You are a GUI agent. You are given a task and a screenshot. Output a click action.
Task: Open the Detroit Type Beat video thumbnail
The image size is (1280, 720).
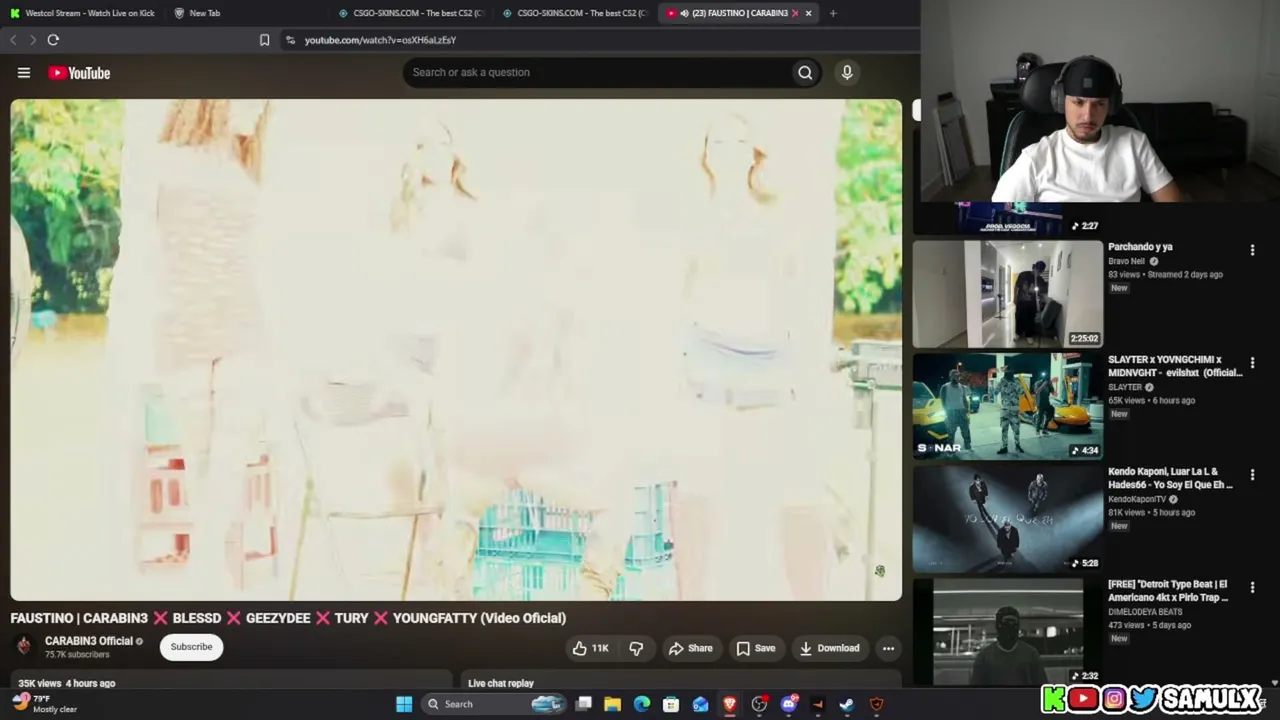(x=1008, y=631)
